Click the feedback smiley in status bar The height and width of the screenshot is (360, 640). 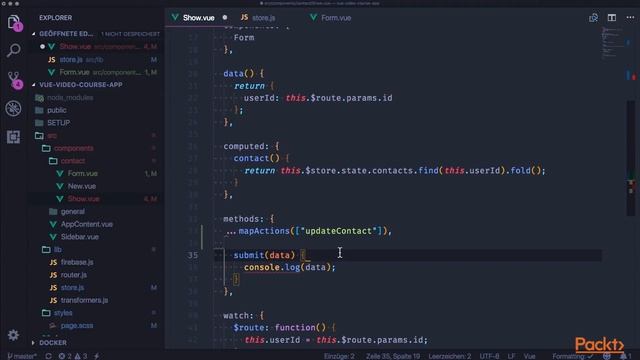click(607, 356)
